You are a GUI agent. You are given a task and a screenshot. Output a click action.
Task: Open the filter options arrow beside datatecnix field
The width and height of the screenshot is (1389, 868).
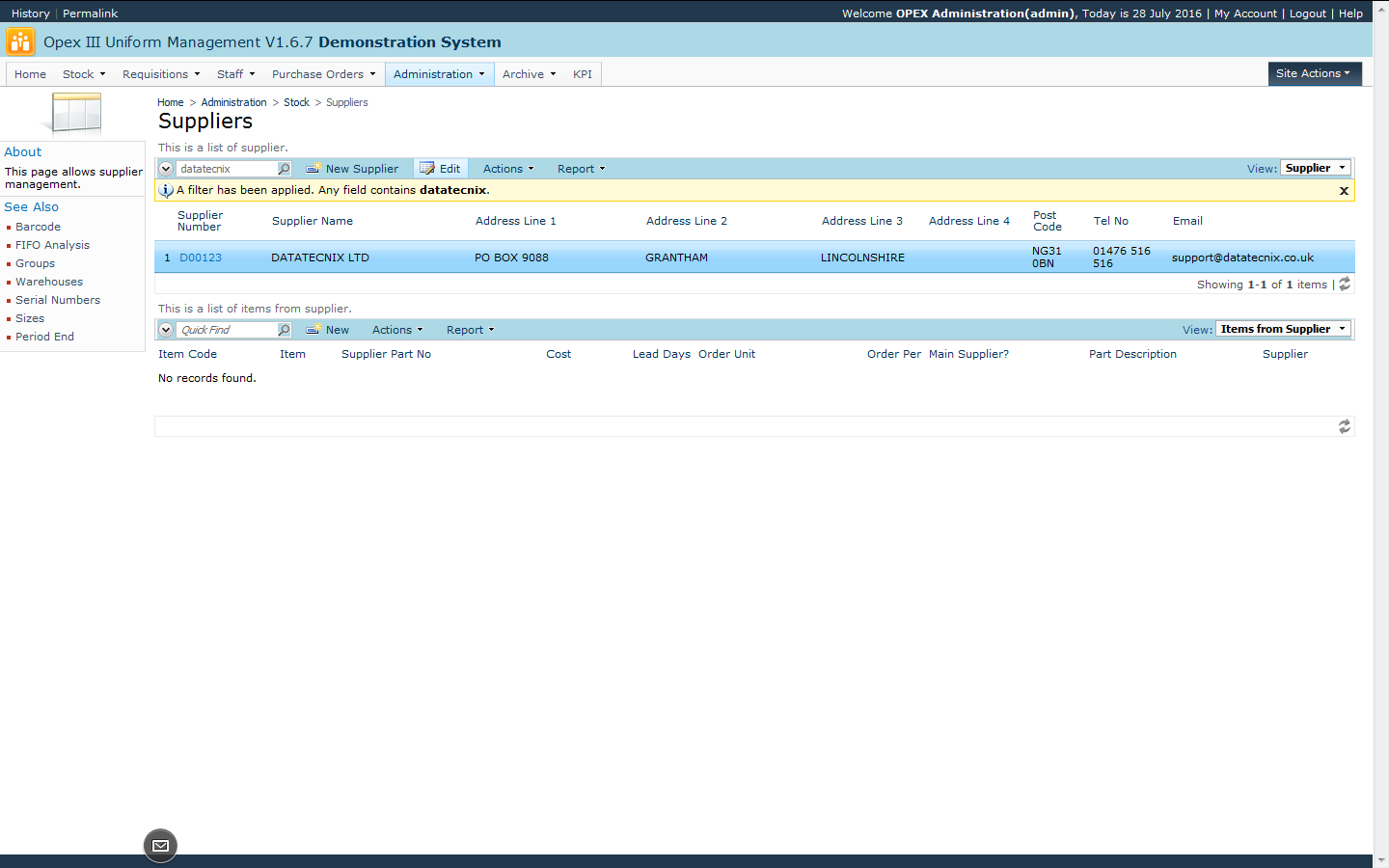click(166, 169)
